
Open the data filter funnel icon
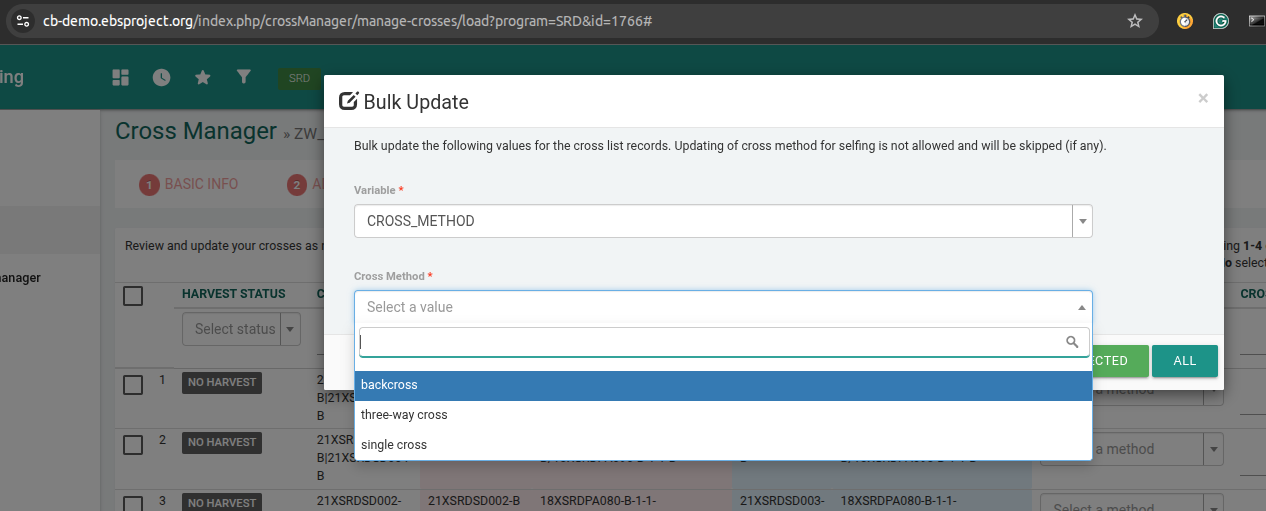(243, 77)
